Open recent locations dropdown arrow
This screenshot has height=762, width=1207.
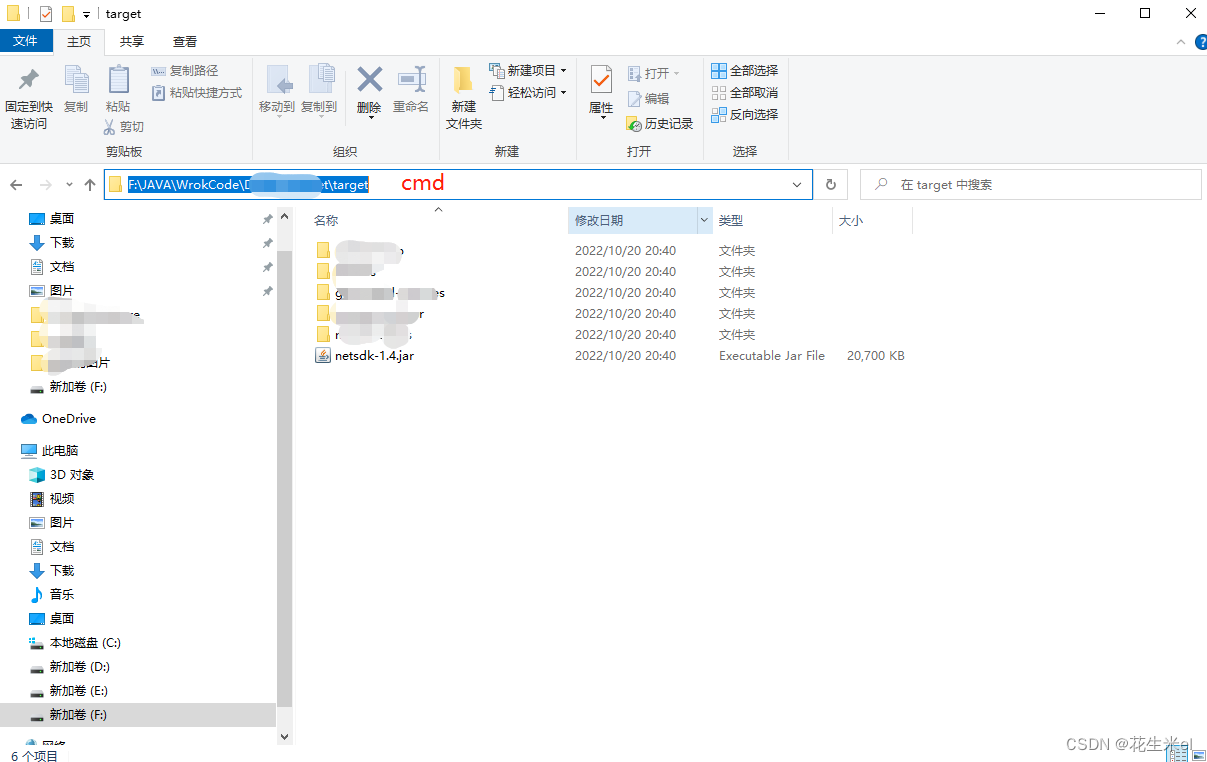(69, 185)
